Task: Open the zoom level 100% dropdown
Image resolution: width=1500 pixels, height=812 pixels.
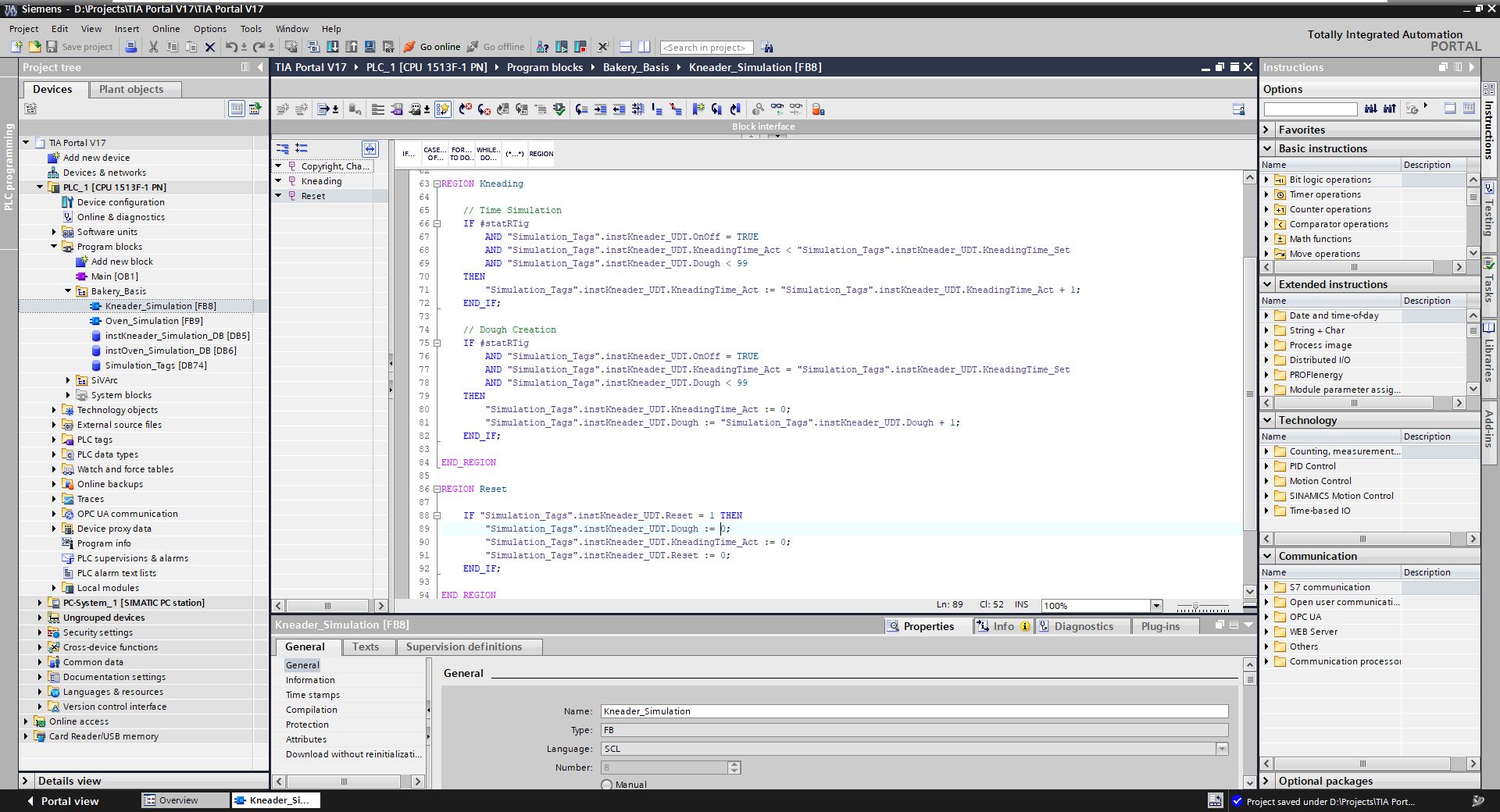Action: tap(1157, 605)
